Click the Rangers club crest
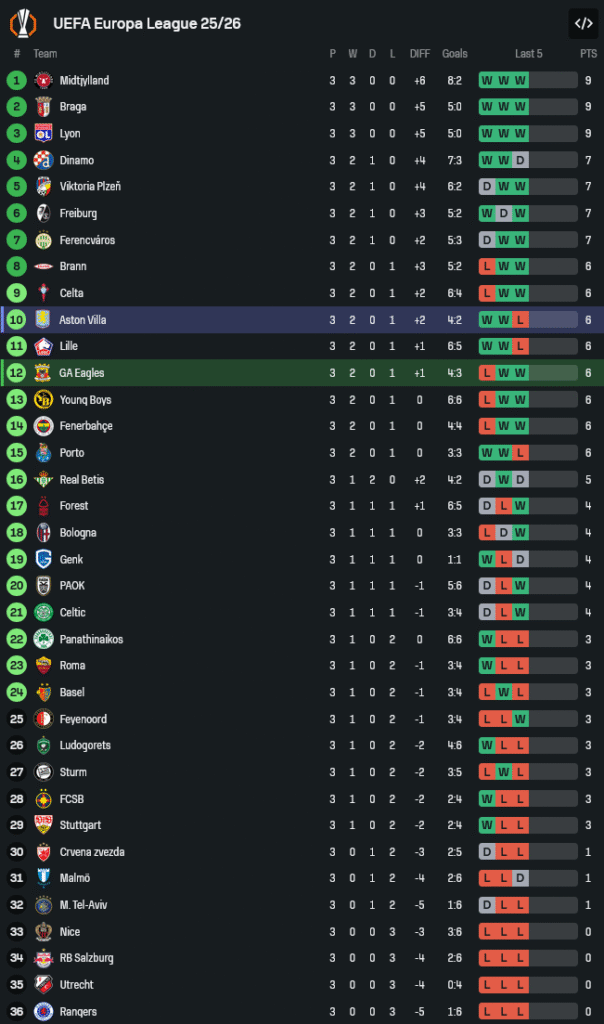 pos(43,1012)
